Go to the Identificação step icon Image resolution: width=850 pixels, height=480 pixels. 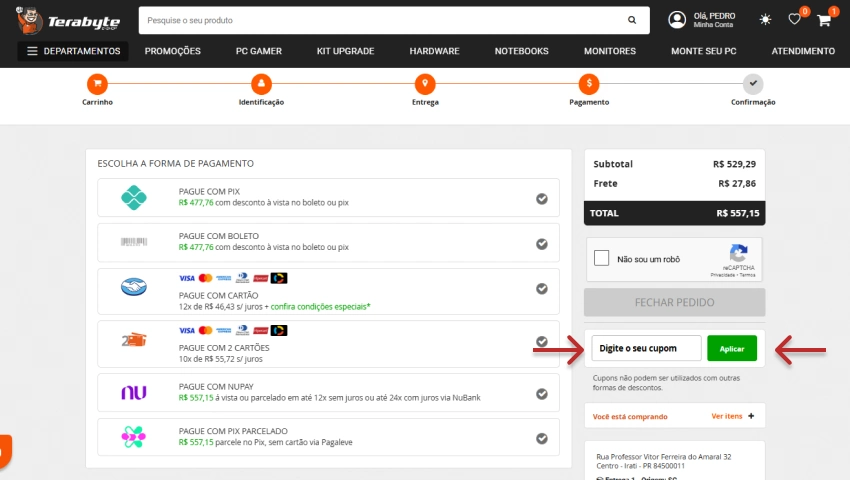click(261, 84)
